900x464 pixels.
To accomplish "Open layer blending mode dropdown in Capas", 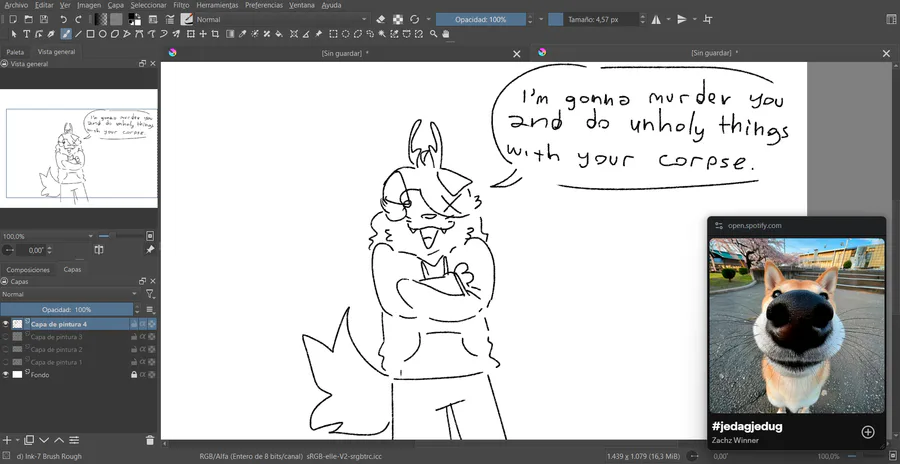I will [69, 294].
